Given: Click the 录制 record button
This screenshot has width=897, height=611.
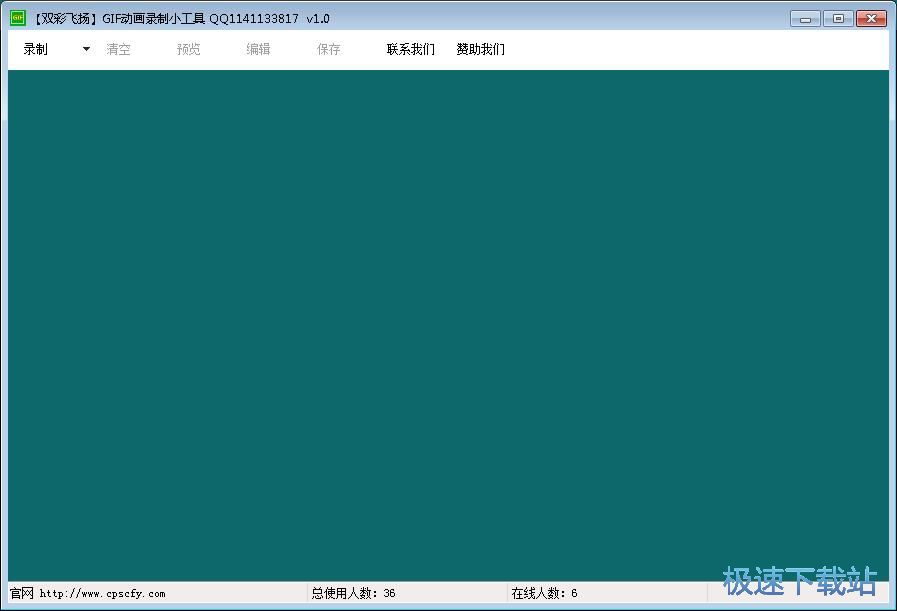Looking at the screenshot, I should point(35,49).
